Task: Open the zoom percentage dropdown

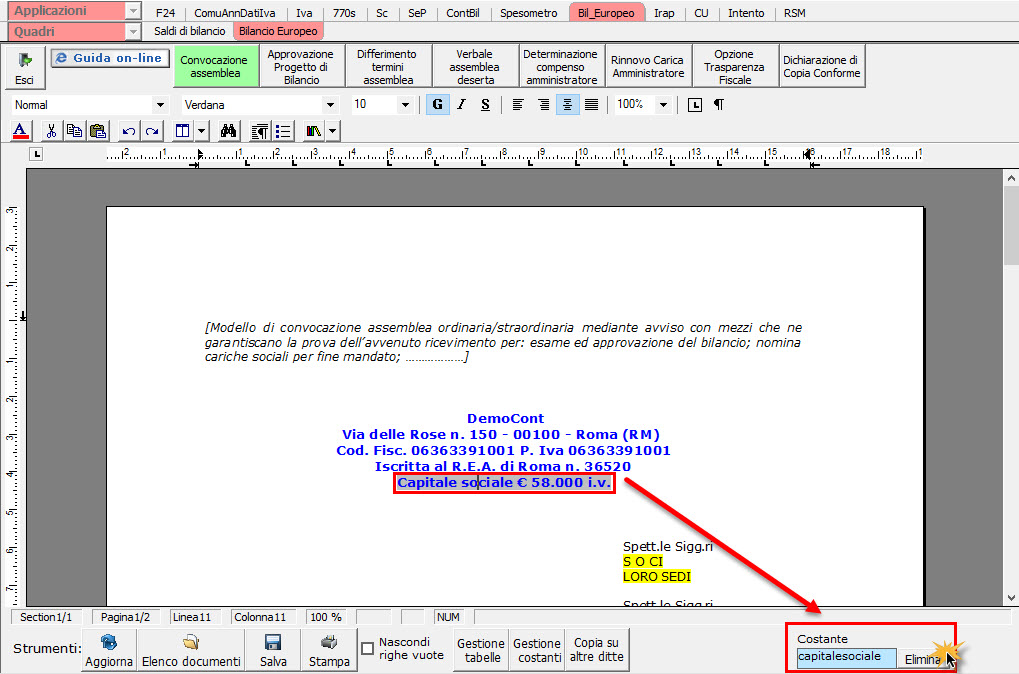Action: [x=662, y=105]
